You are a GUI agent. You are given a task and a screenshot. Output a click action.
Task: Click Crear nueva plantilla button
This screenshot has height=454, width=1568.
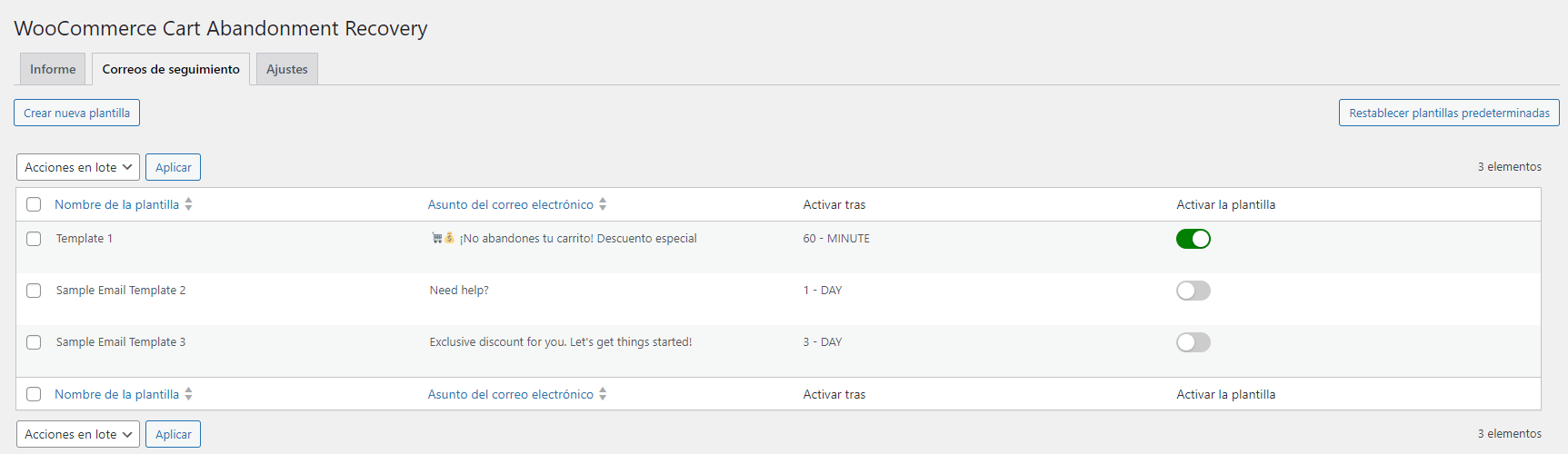pyautogui.click(x=76, y=113)
